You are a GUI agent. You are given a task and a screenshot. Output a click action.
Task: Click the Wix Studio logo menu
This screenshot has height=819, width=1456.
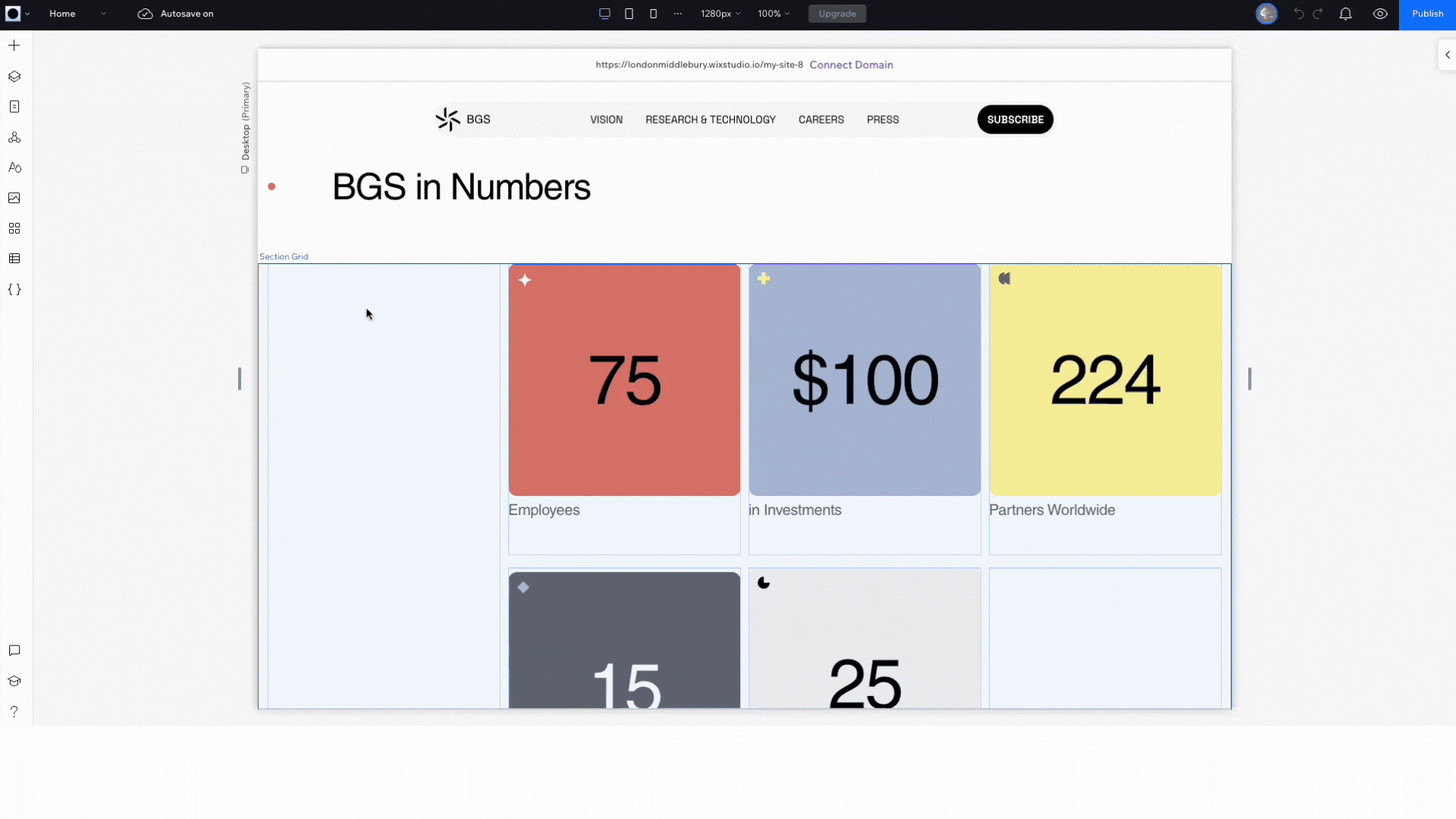pos(17,14)
